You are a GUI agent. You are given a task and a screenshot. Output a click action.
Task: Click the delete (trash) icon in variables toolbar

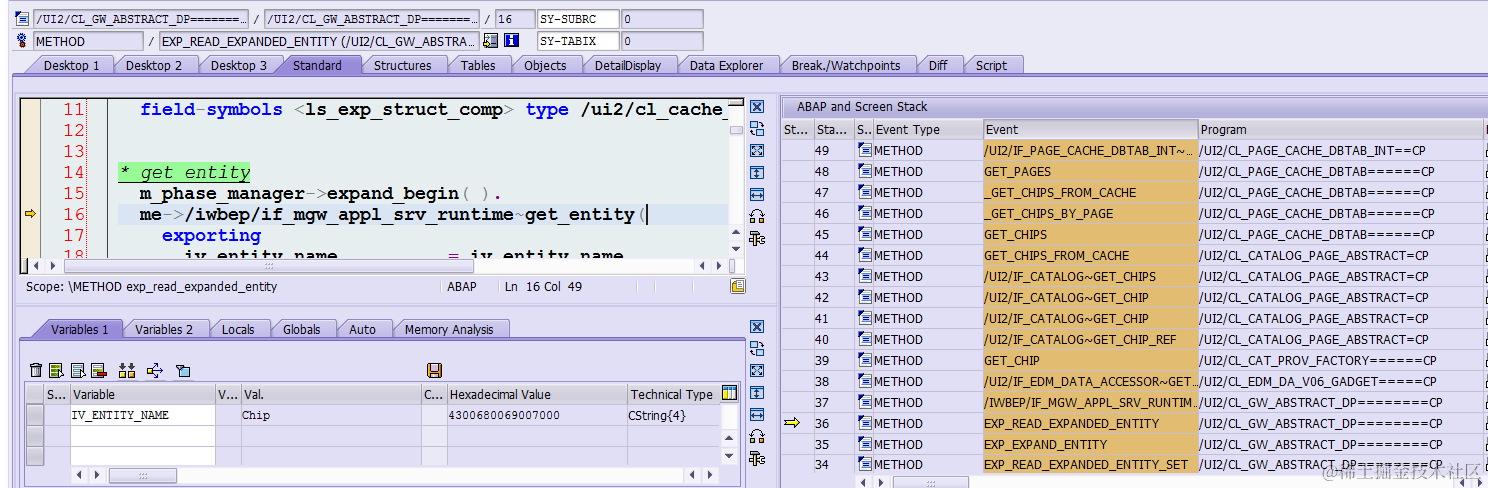pyautogui.click(x=36, y=370)
